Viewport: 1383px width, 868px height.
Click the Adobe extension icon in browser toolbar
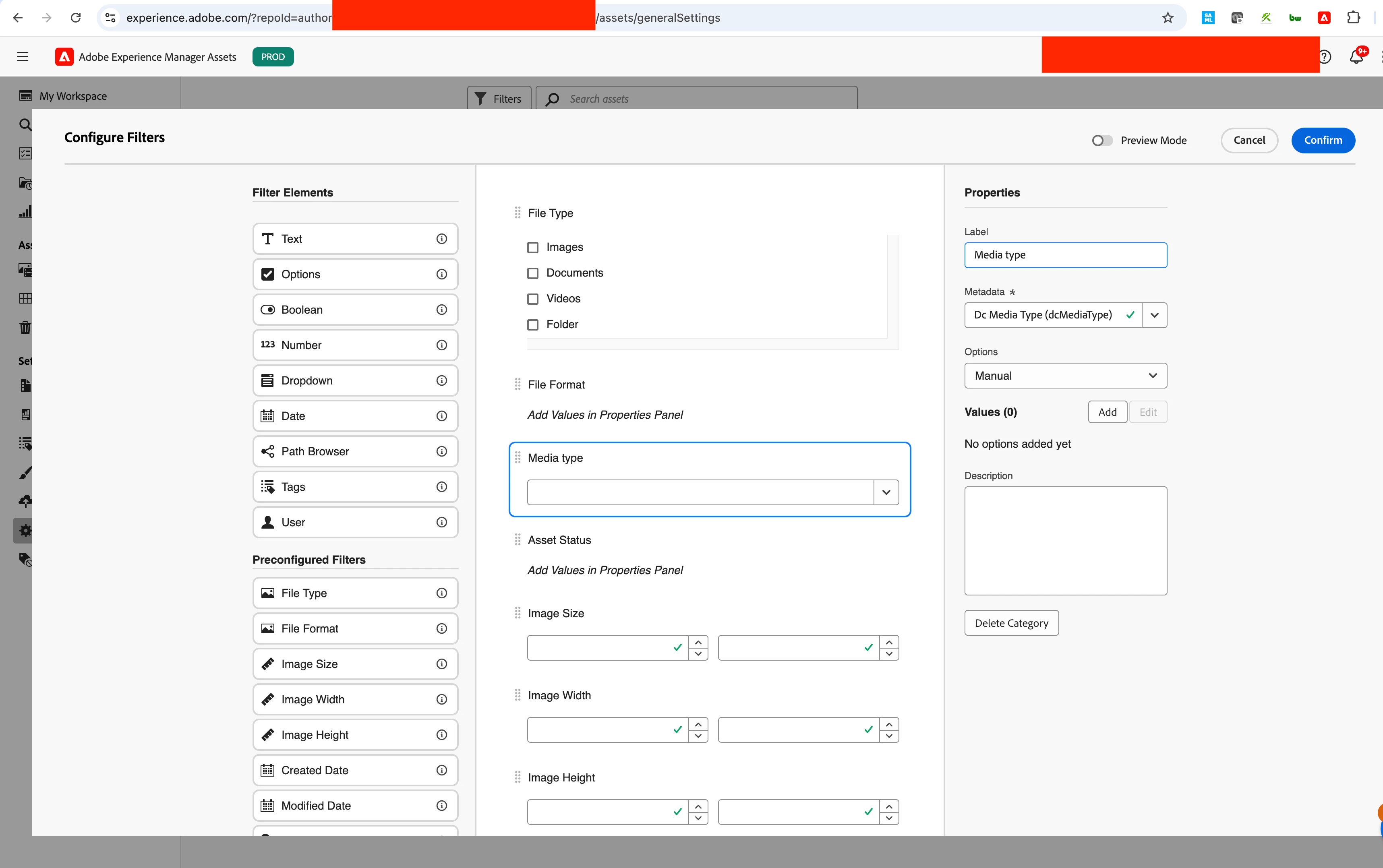pyautogui.click(x=1324, y=18)
